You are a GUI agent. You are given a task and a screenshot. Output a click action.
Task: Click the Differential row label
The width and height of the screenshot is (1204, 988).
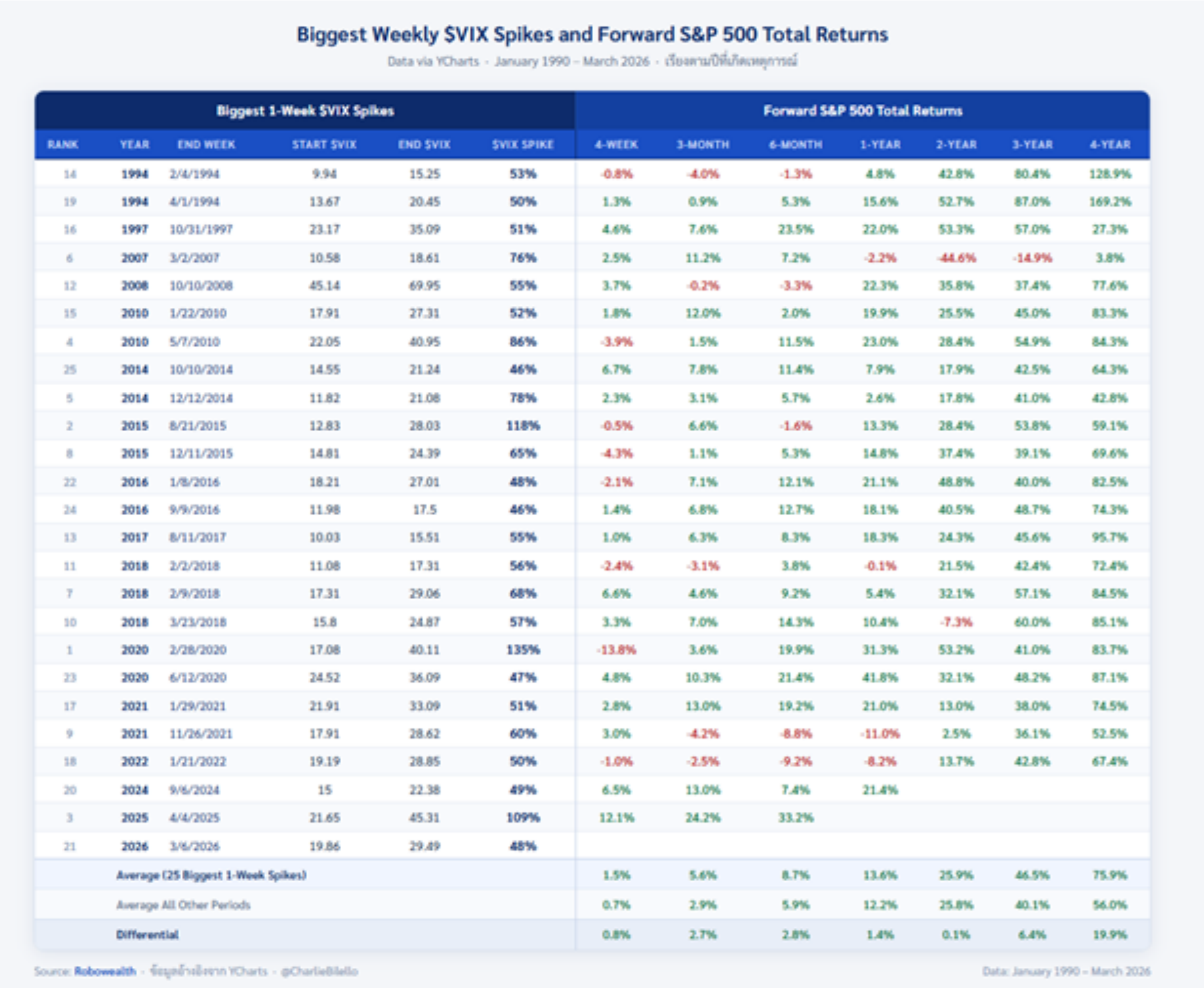click(147, 935)
